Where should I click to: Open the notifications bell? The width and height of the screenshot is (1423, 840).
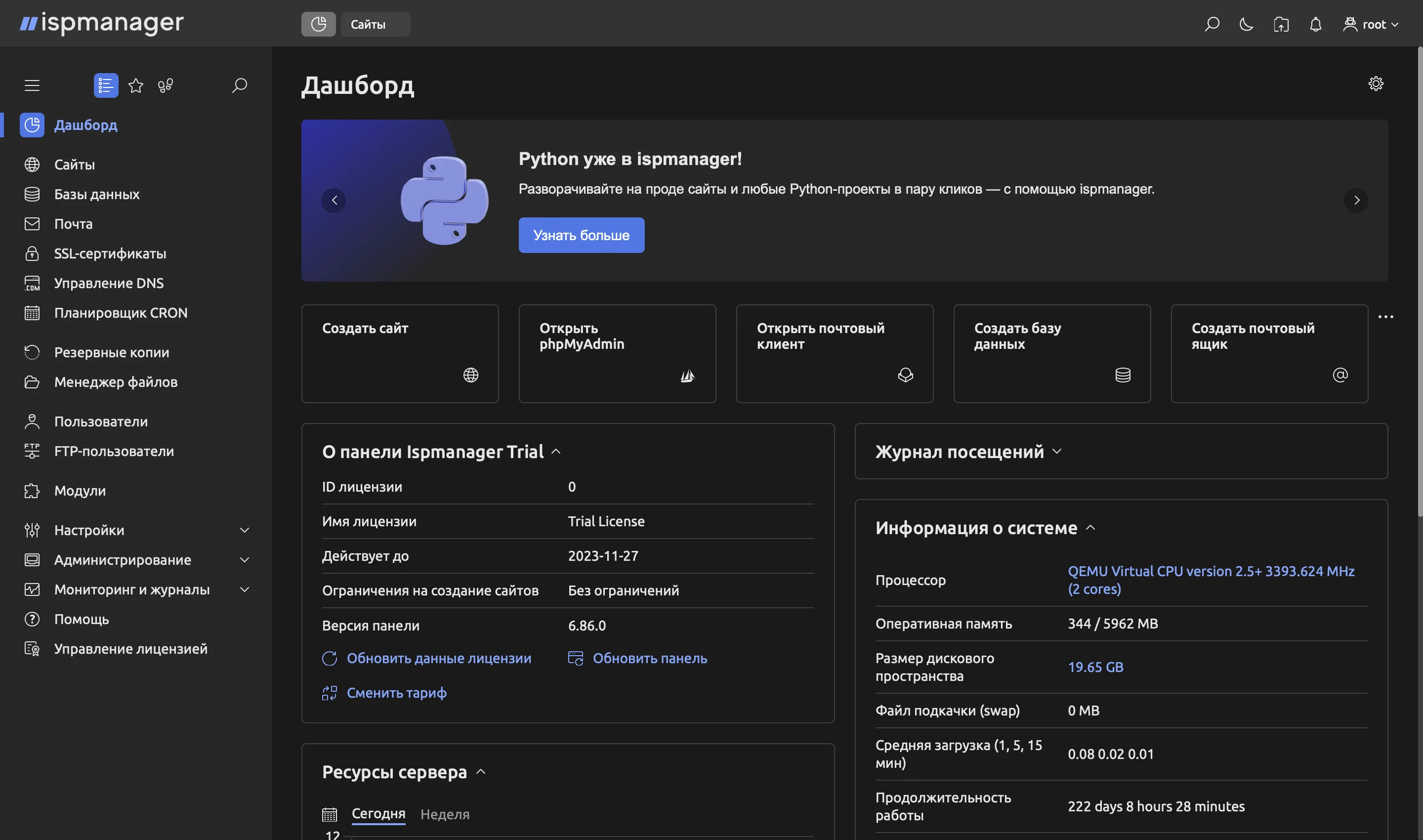1315,24
